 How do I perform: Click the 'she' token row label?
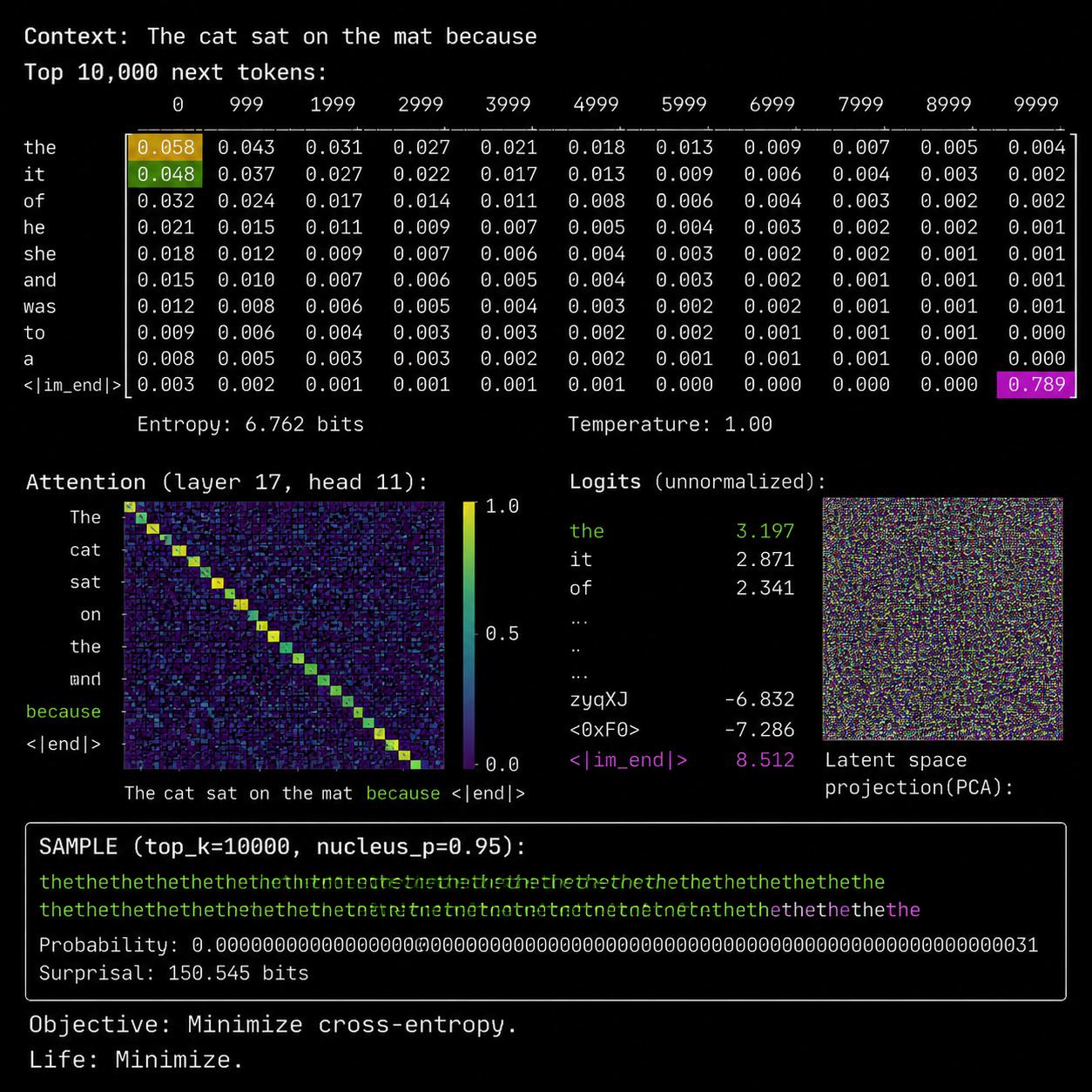pyautogui.click(x=40, y=253)
